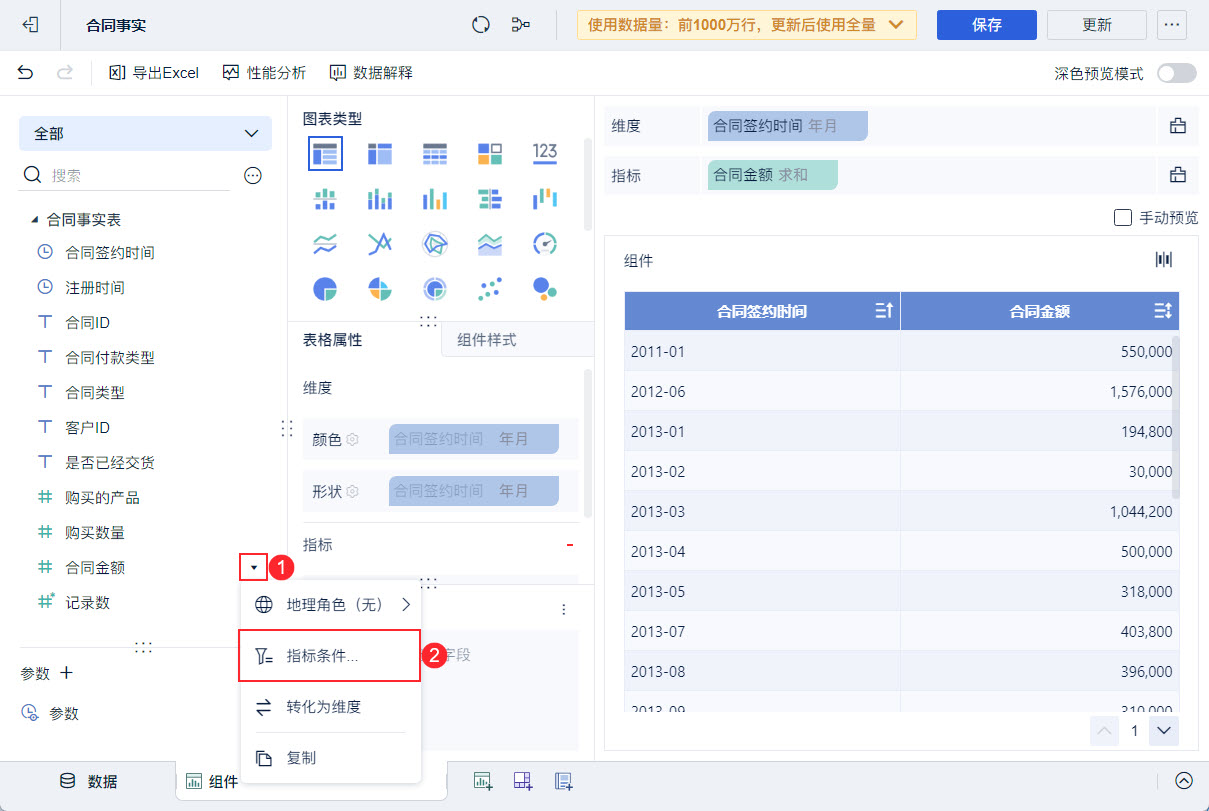Choose the area chart icon
Viewport: 1209px width, 811px height.
tap(489, 243)
